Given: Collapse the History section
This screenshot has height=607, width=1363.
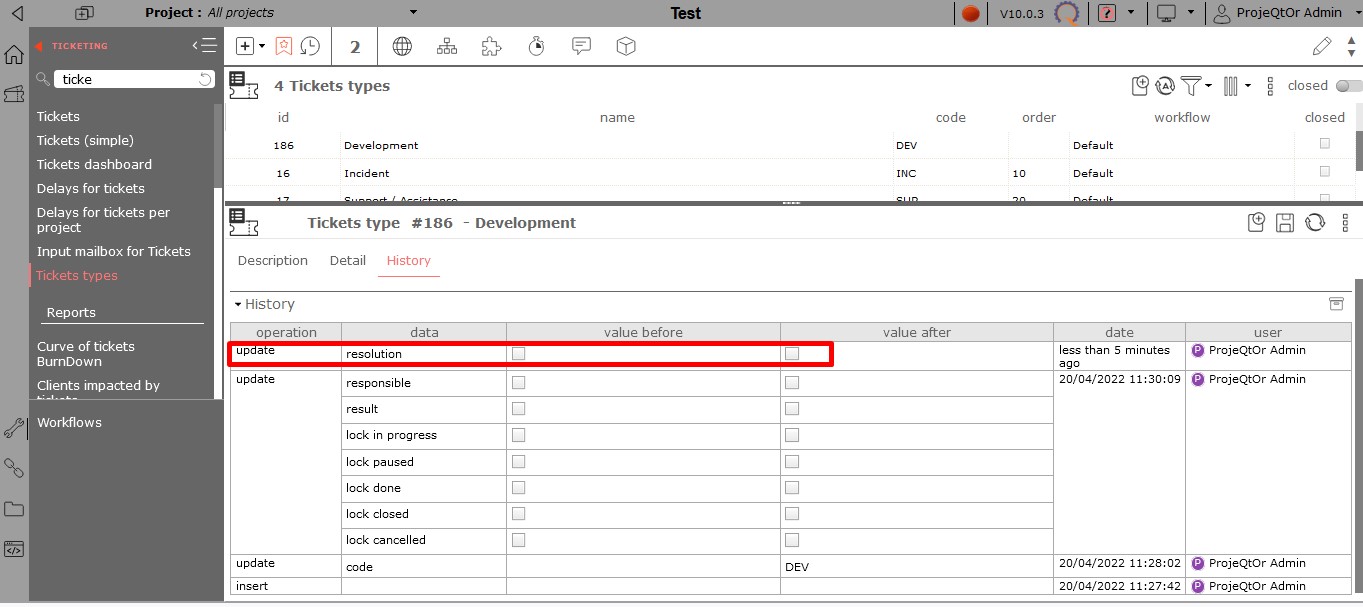Looking at the screenshot, I should [238, 304].
